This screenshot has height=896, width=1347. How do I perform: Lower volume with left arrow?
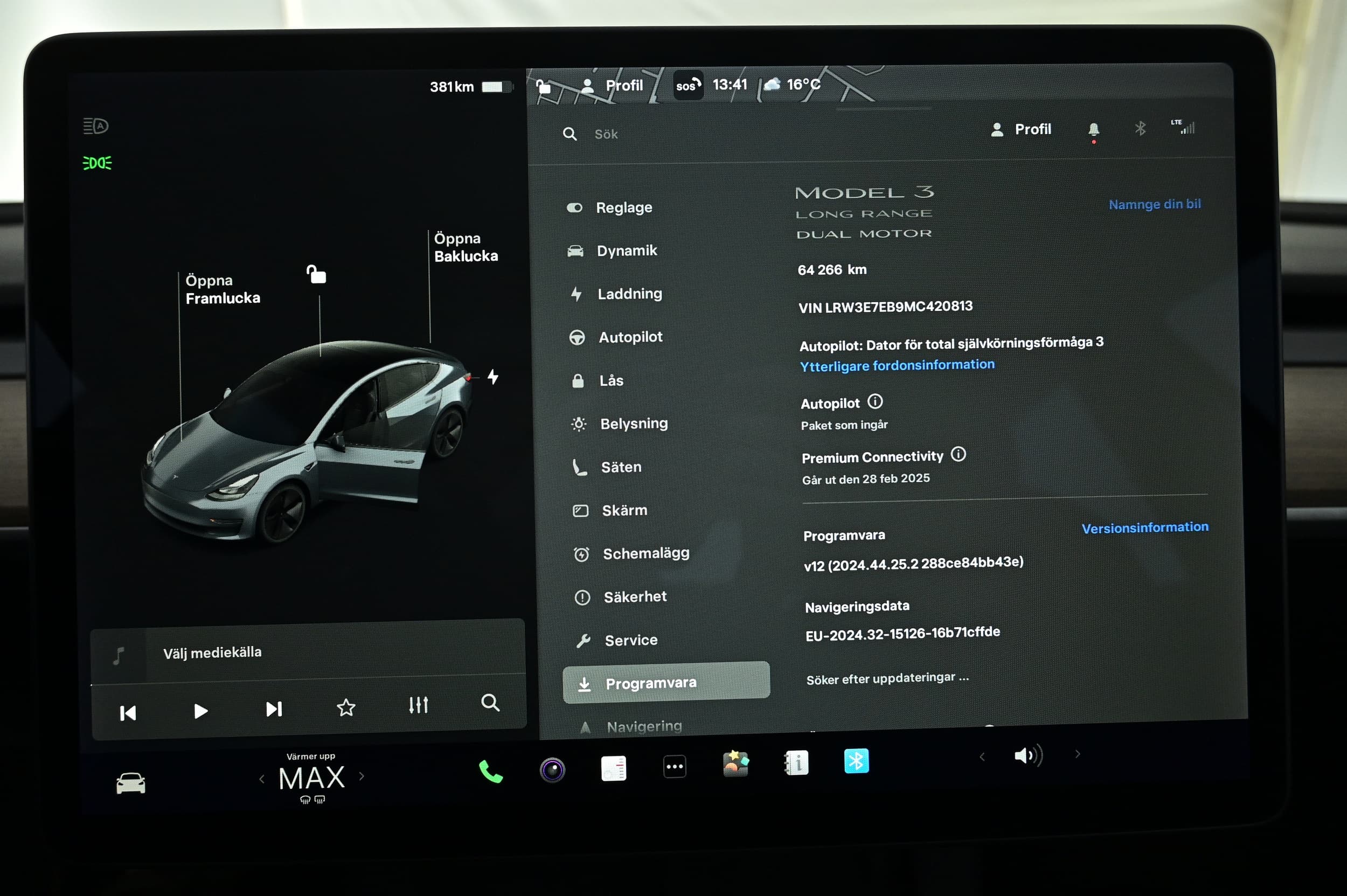(x=982, y=757)
